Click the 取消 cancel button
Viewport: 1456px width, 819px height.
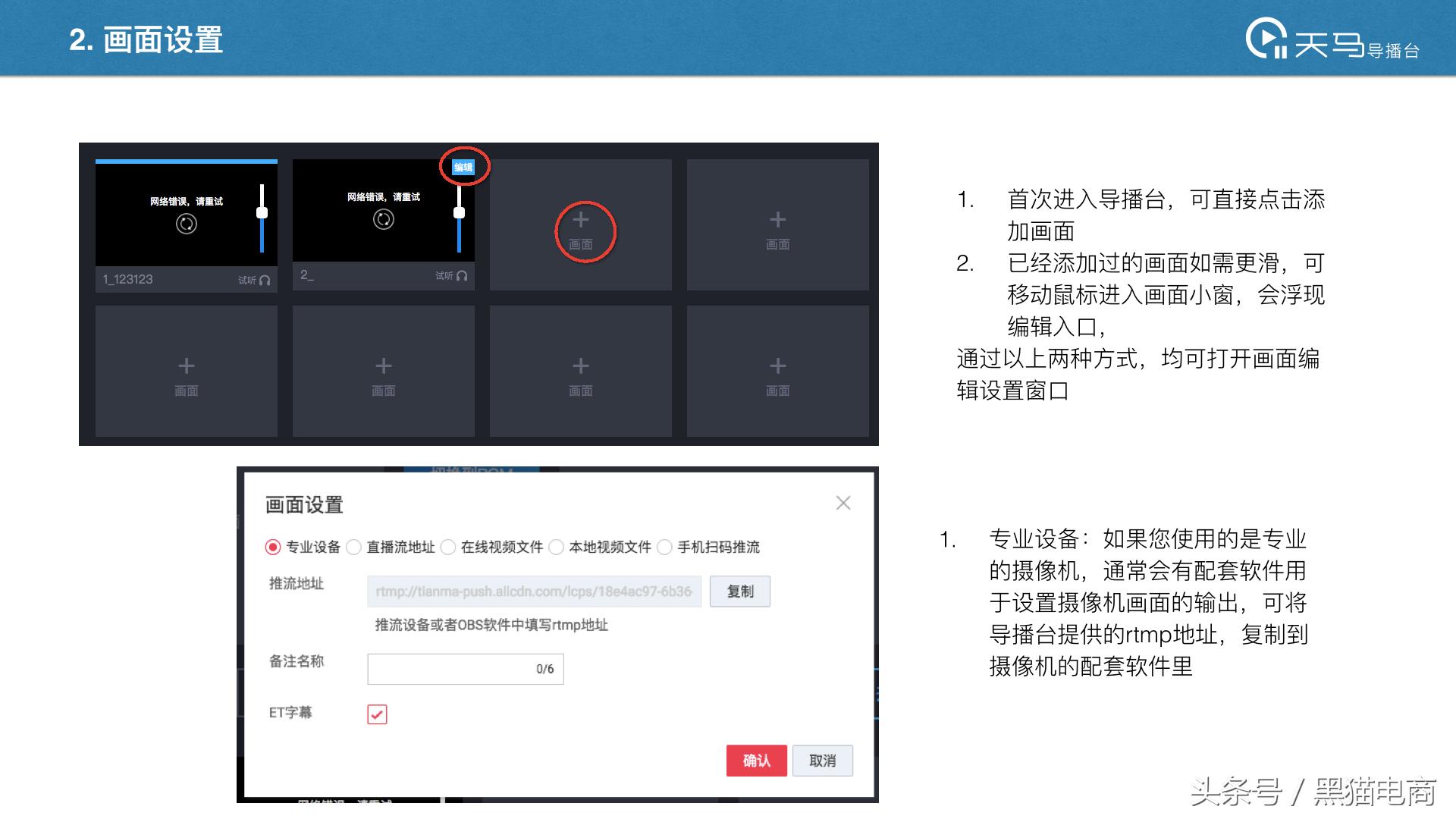[x=823, y=760]
